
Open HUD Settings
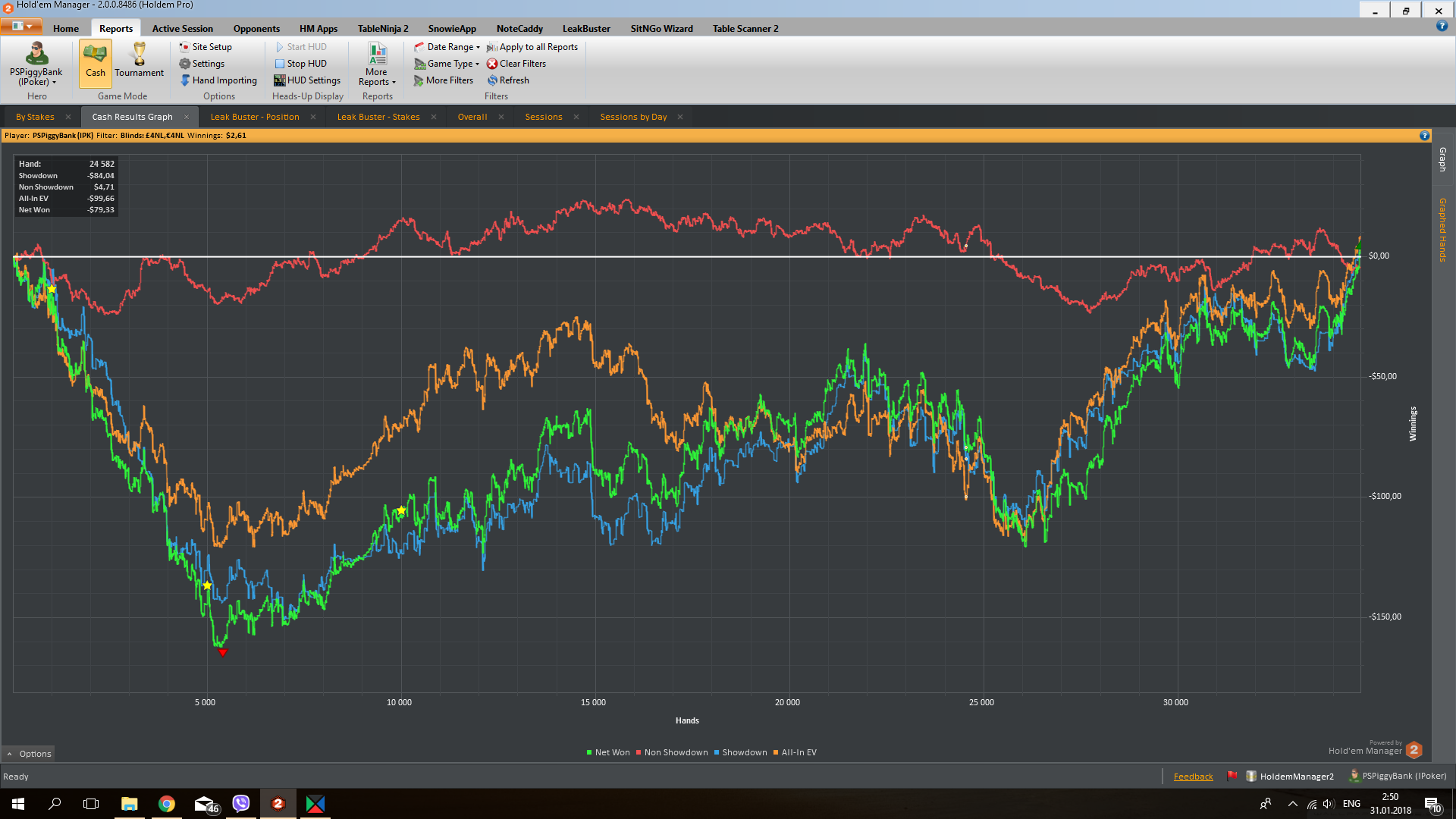point(307,80)
